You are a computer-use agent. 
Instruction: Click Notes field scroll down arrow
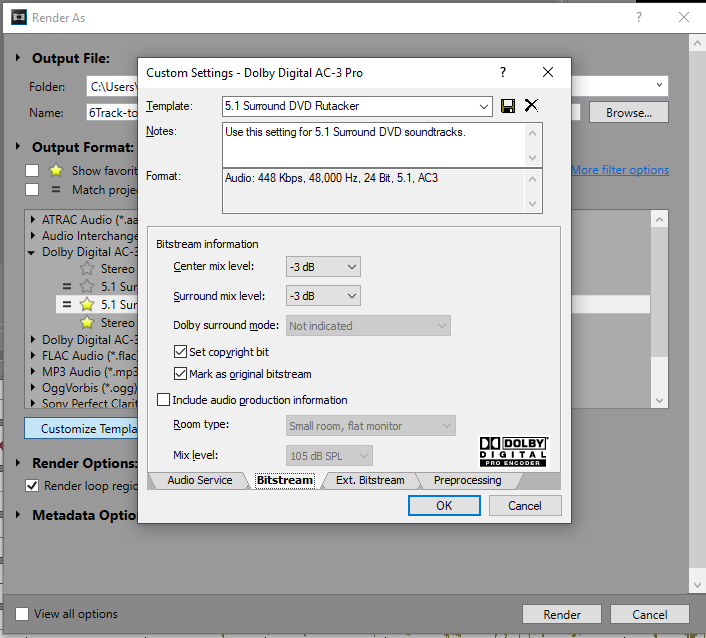click(x=533, y=158)
